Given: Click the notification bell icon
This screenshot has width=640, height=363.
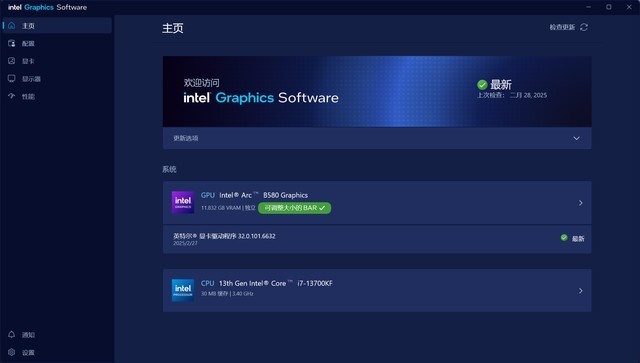Looking at the screenshot, I should 11,334.
